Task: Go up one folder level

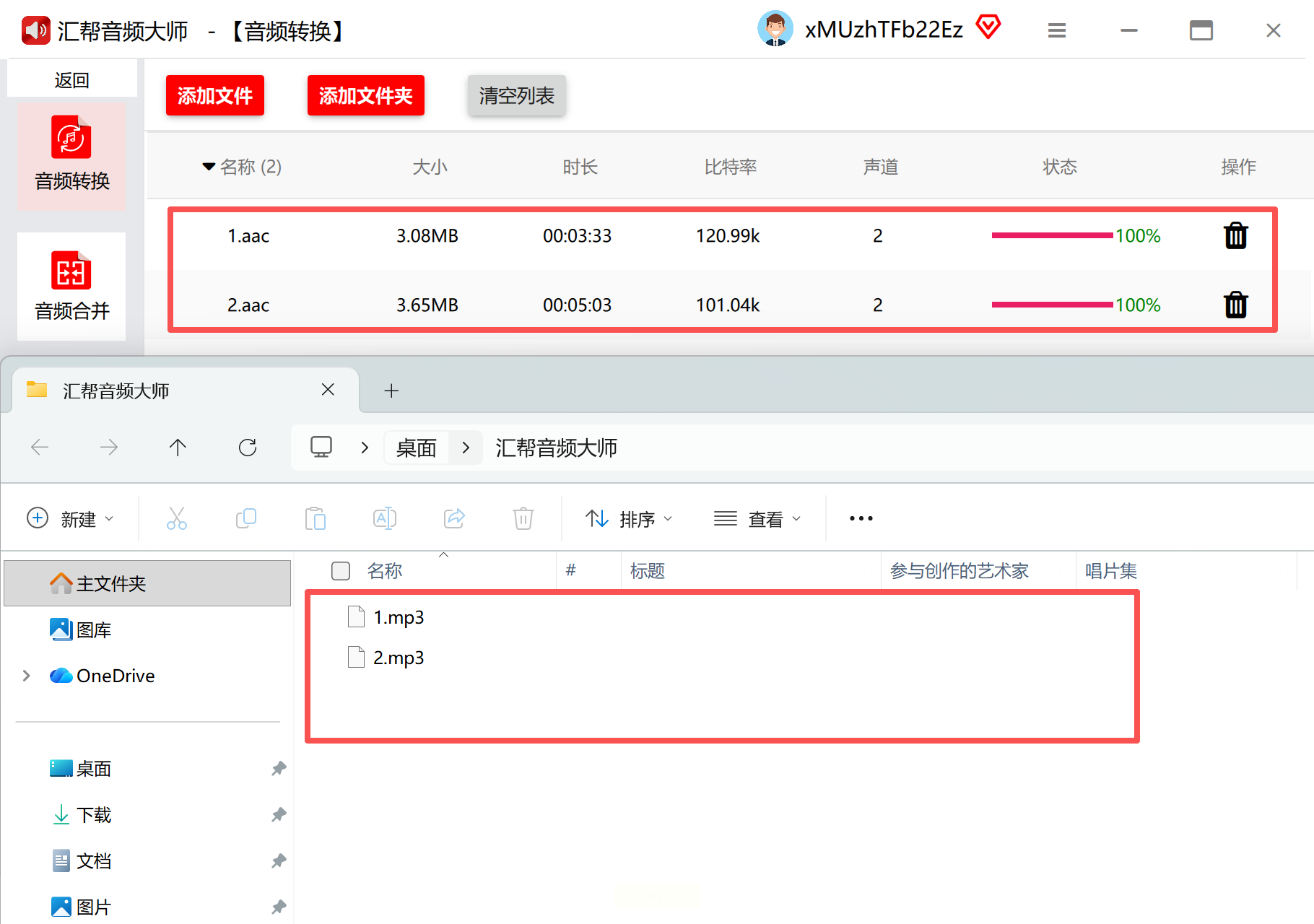Action: [178, 448]
